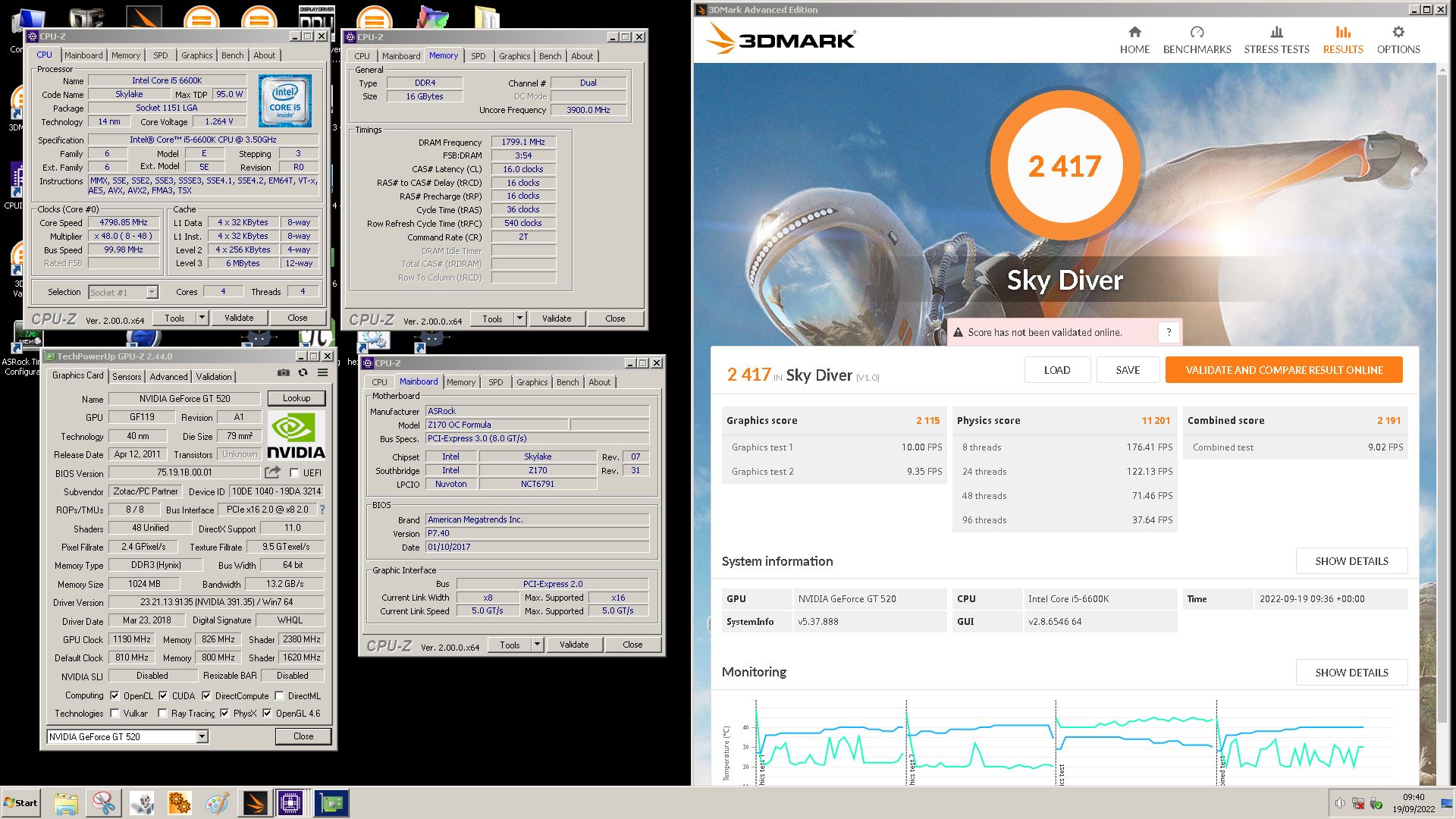Show details for Monitoring
The image size is (1456, 819).
point(1351,673)
